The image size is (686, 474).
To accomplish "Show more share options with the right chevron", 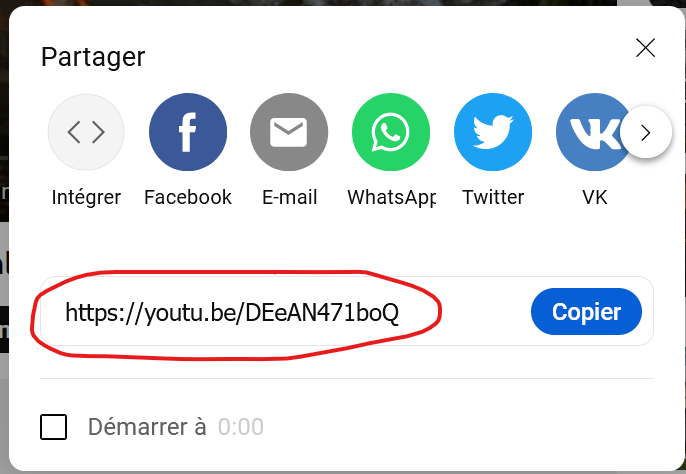I will click(646, 133).
